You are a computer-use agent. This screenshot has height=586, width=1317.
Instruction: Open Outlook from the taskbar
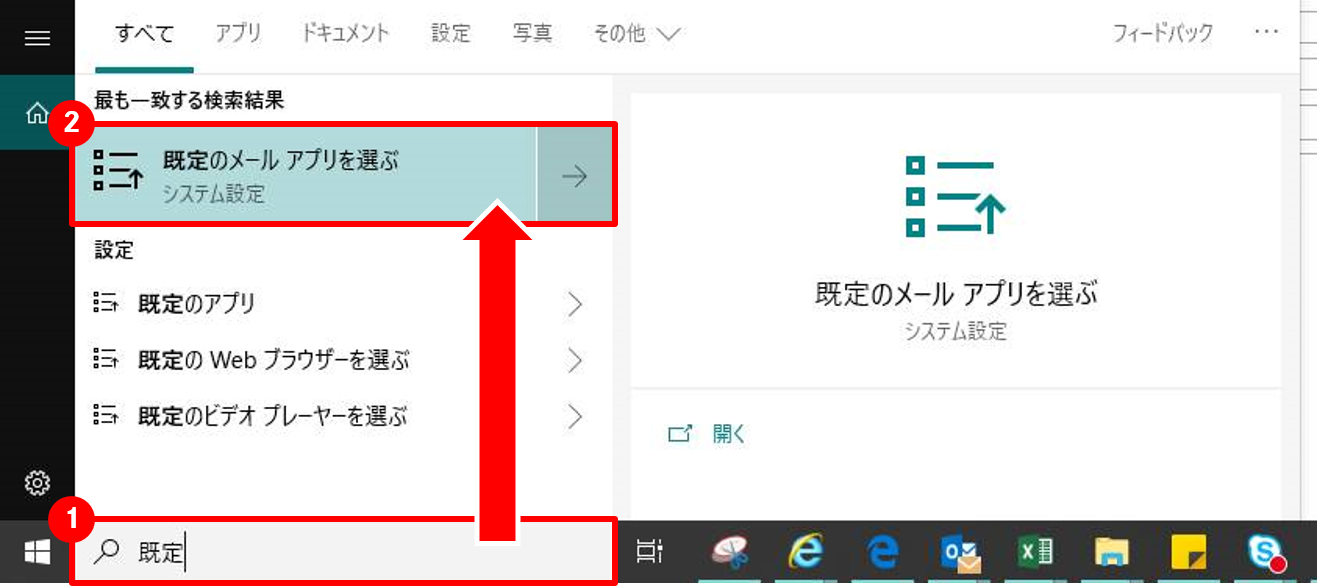coord(959,551)
